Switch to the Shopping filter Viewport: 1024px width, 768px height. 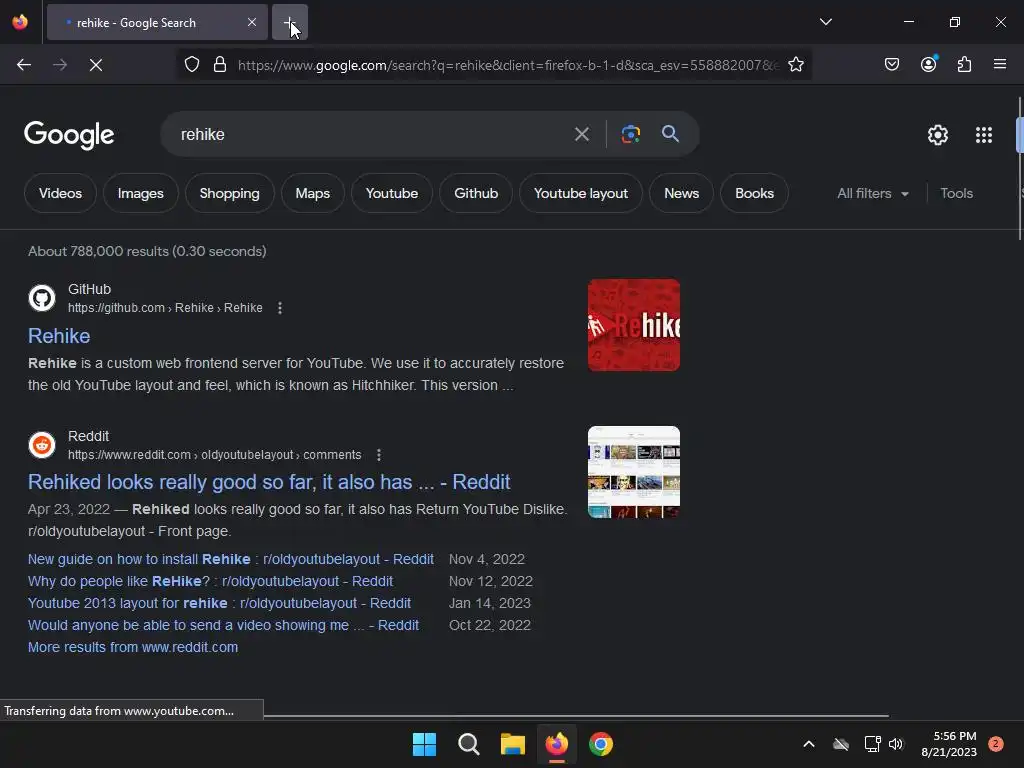229,193
